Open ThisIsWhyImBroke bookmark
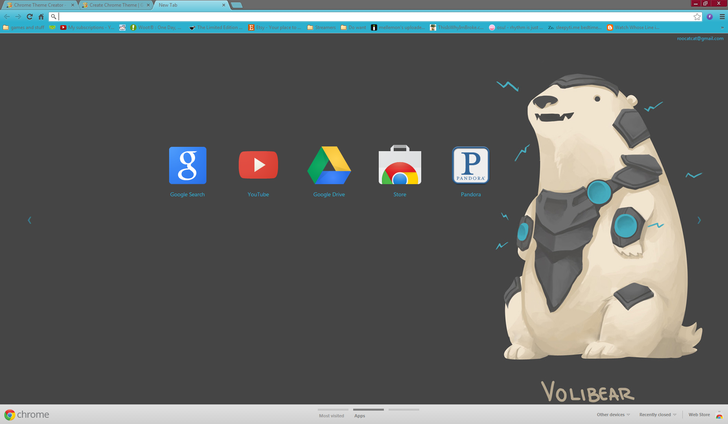 tap(456, 27)
